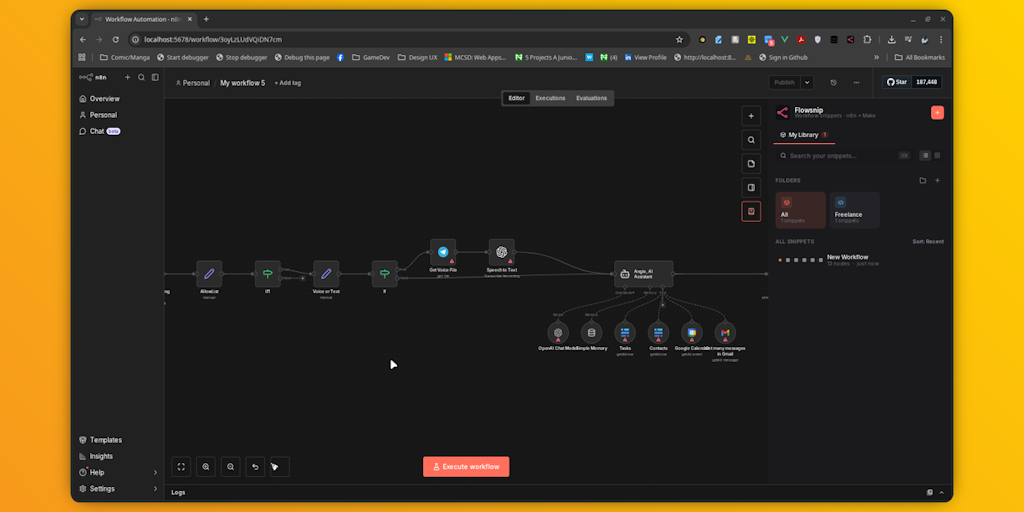The image size is (1024, 512).
Task: Open the OpenAI Chat Model sub-node
Action: pyautogui.click(x=558, y=332)
